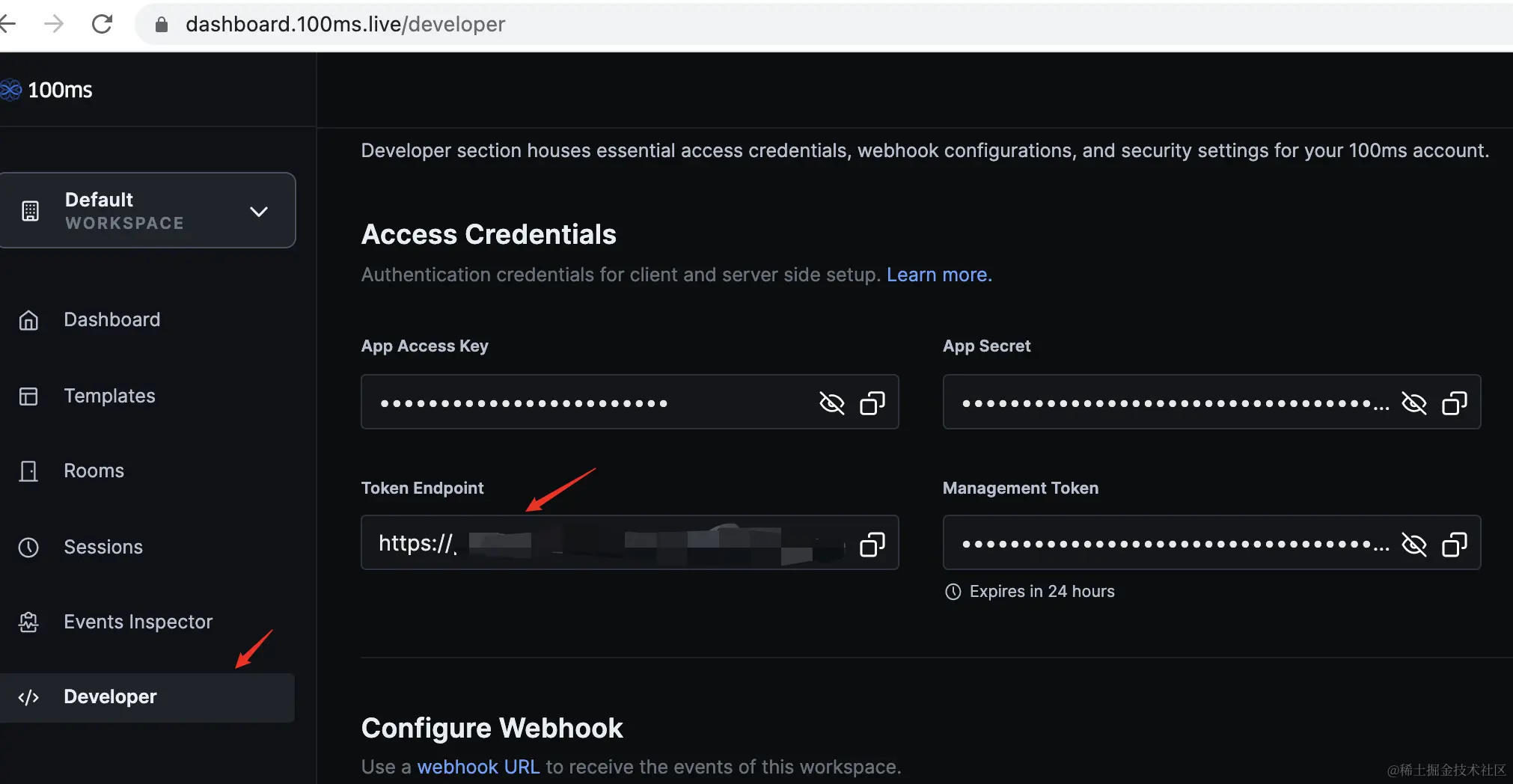Toggle visibility of App Access Key
This screenshot has width=1513, height=784.
[831, 403]
